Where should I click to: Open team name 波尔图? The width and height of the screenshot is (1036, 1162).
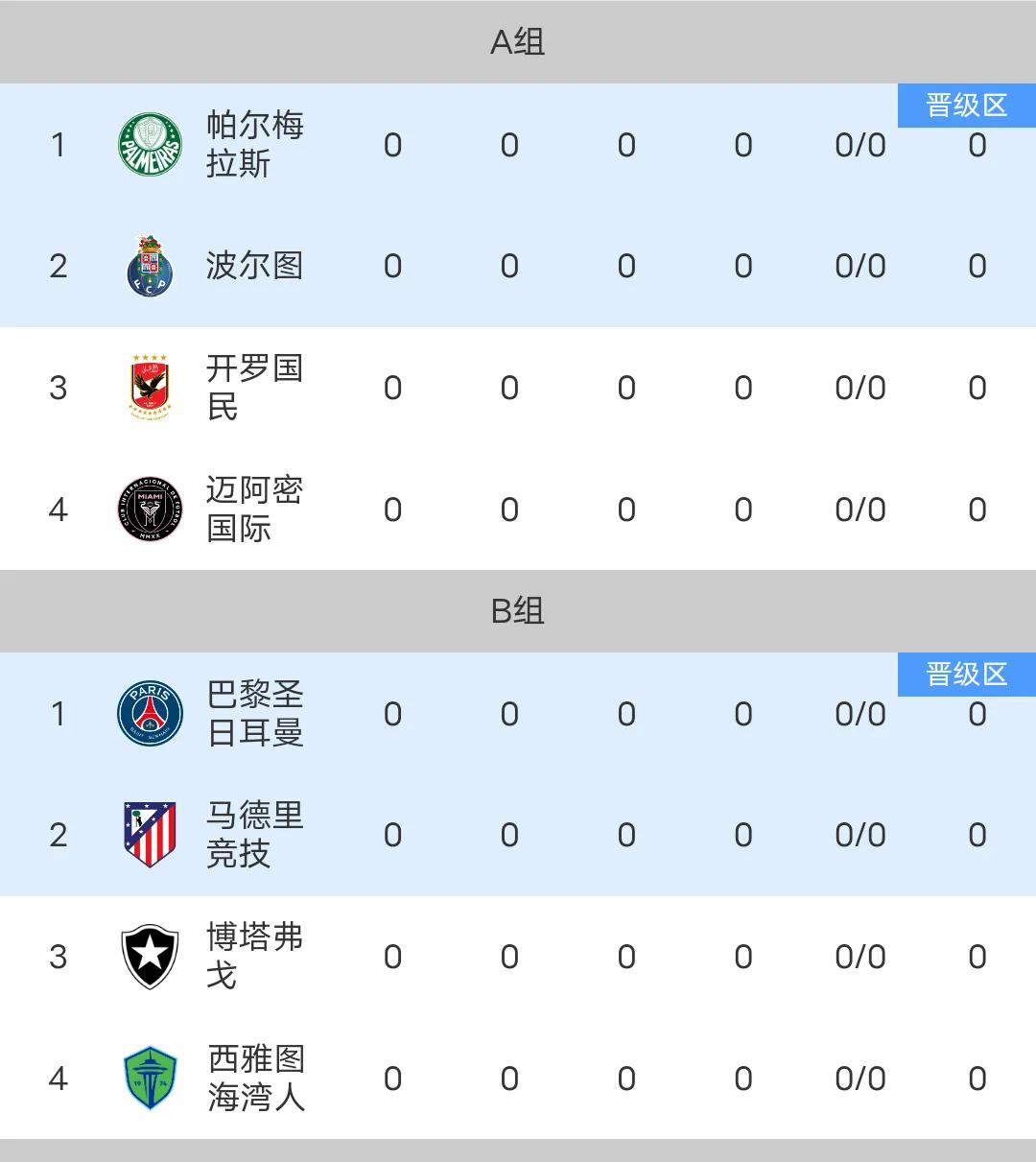[x=255, y=266]
